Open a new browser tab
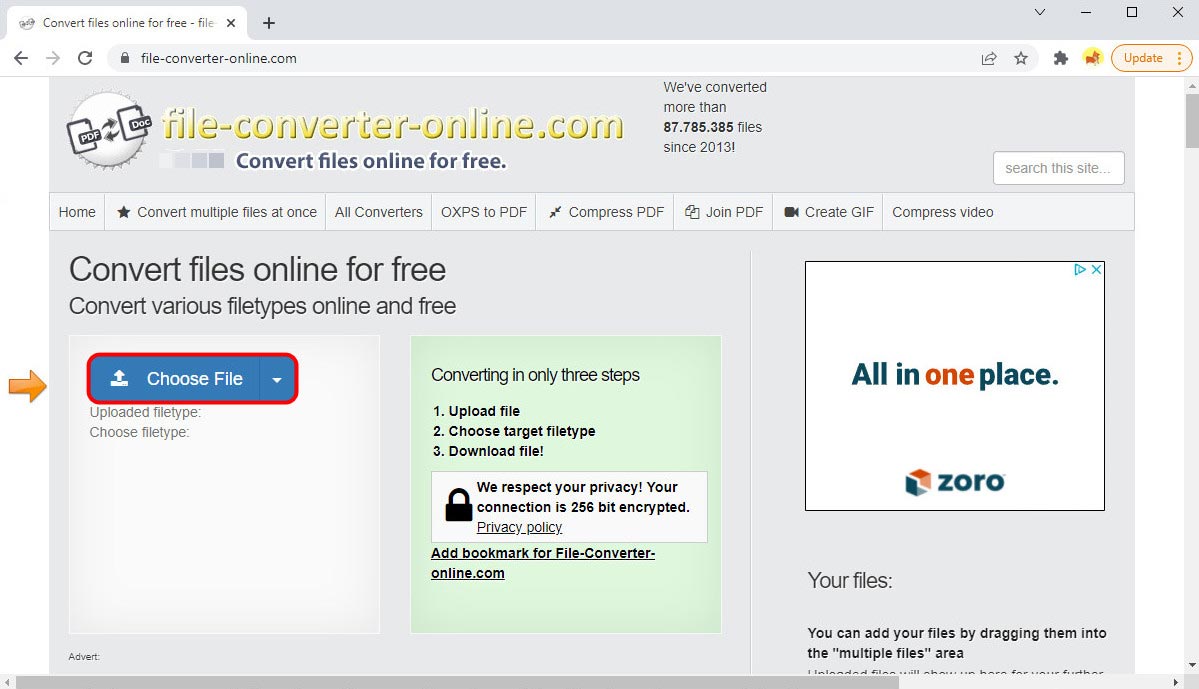Viewport: 1199px width, 689px height. pyautogui.click(x=268, y=23)
